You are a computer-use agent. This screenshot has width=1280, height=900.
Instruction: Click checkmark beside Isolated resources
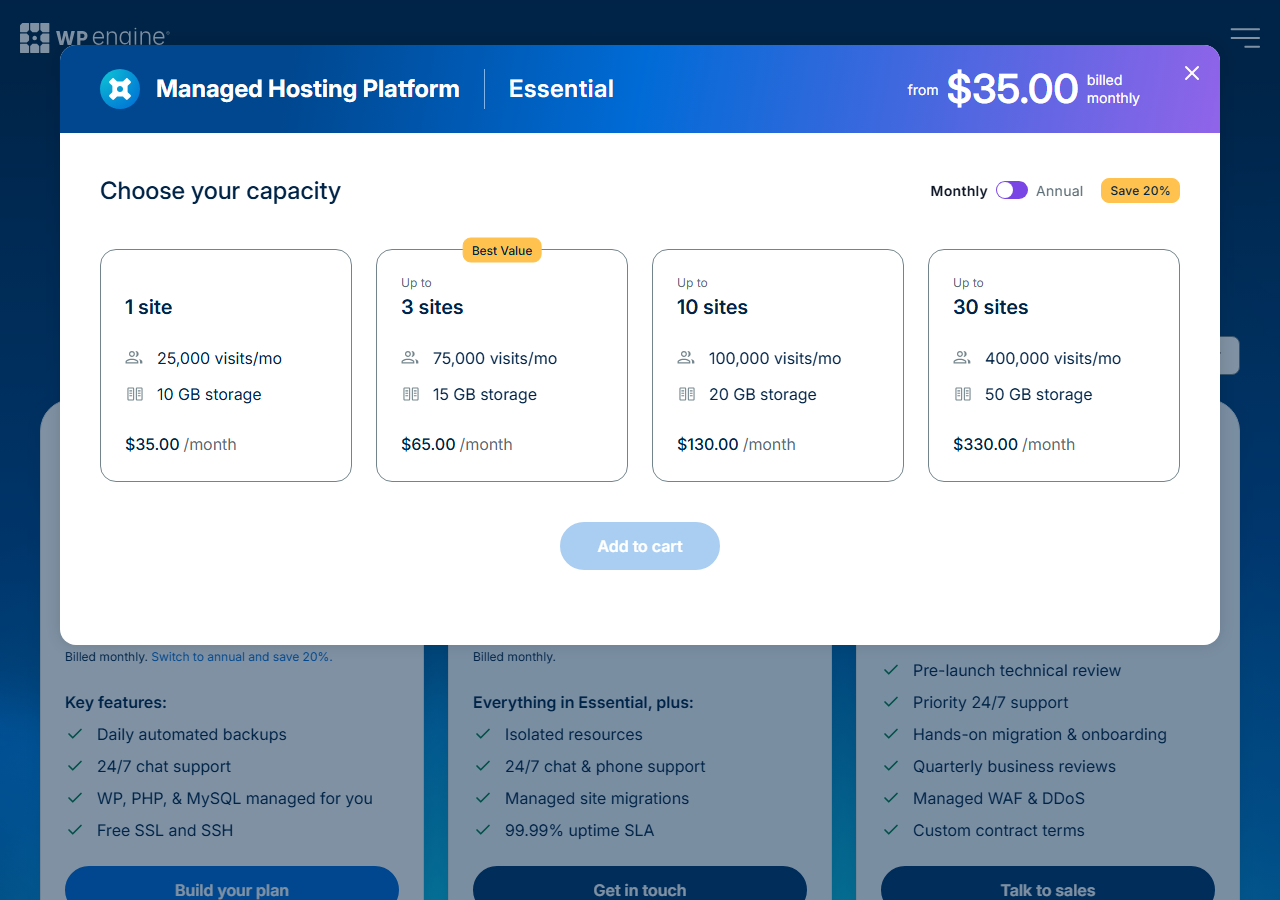(482, 734)
